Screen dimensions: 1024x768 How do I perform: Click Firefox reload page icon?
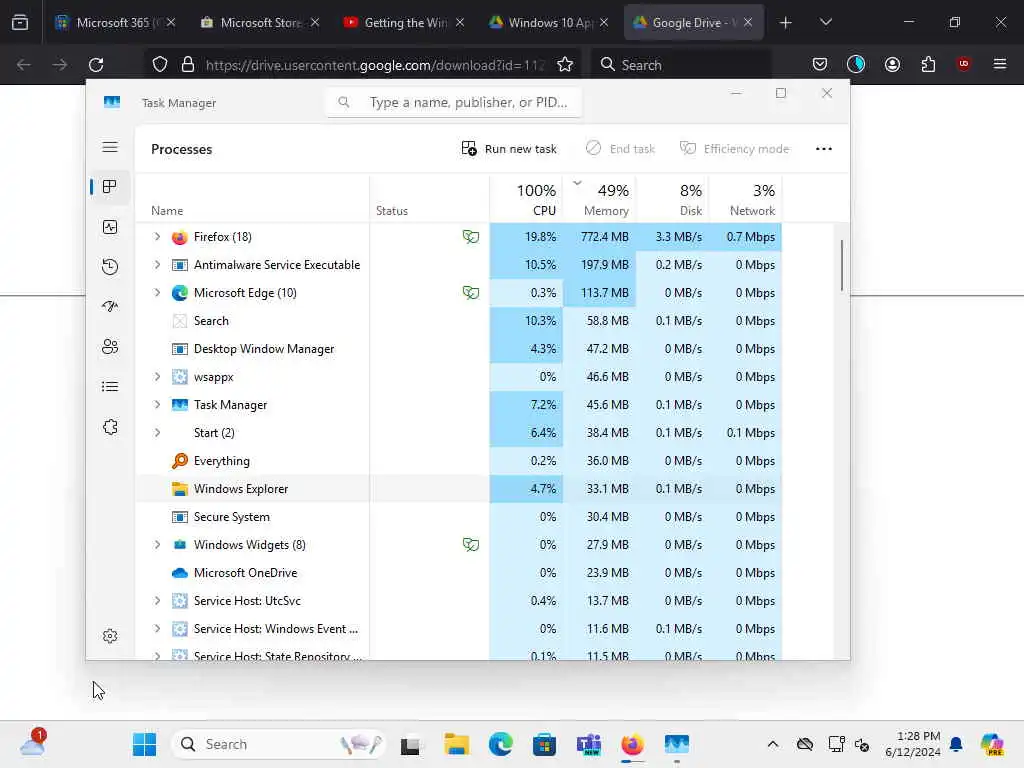click(x=96, y=65)
